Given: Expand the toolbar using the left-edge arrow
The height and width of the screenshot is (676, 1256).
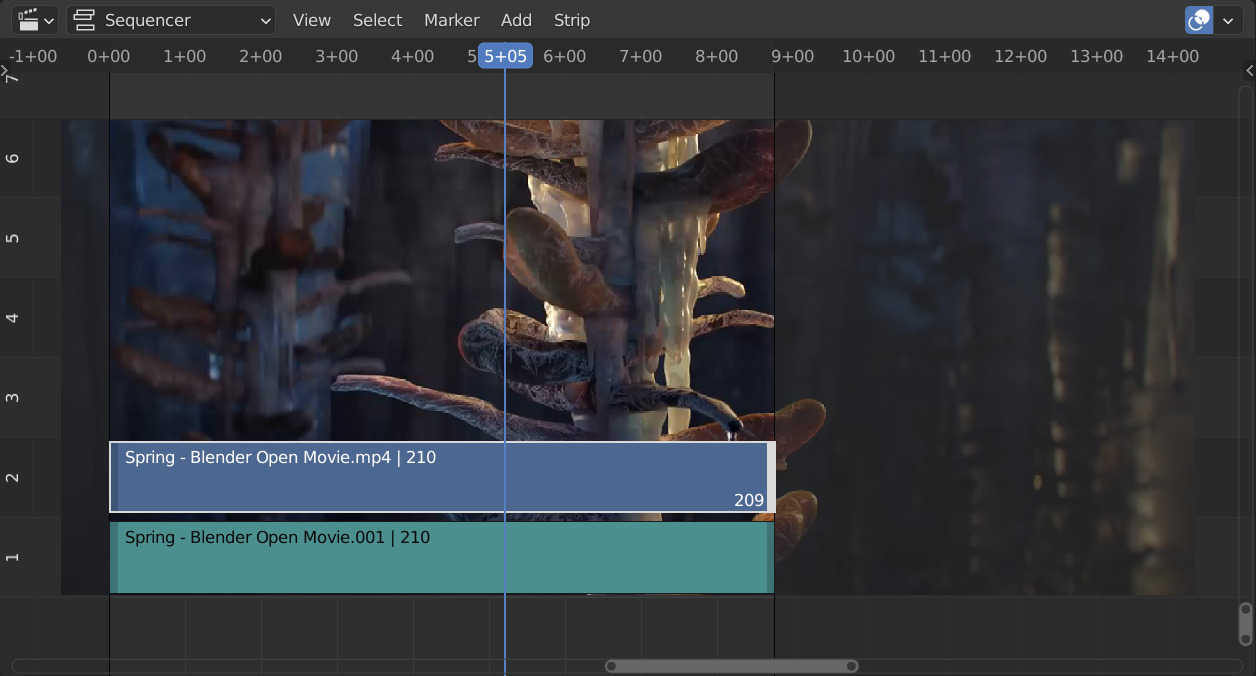Looking at the screenshot, I should [5, 72].
